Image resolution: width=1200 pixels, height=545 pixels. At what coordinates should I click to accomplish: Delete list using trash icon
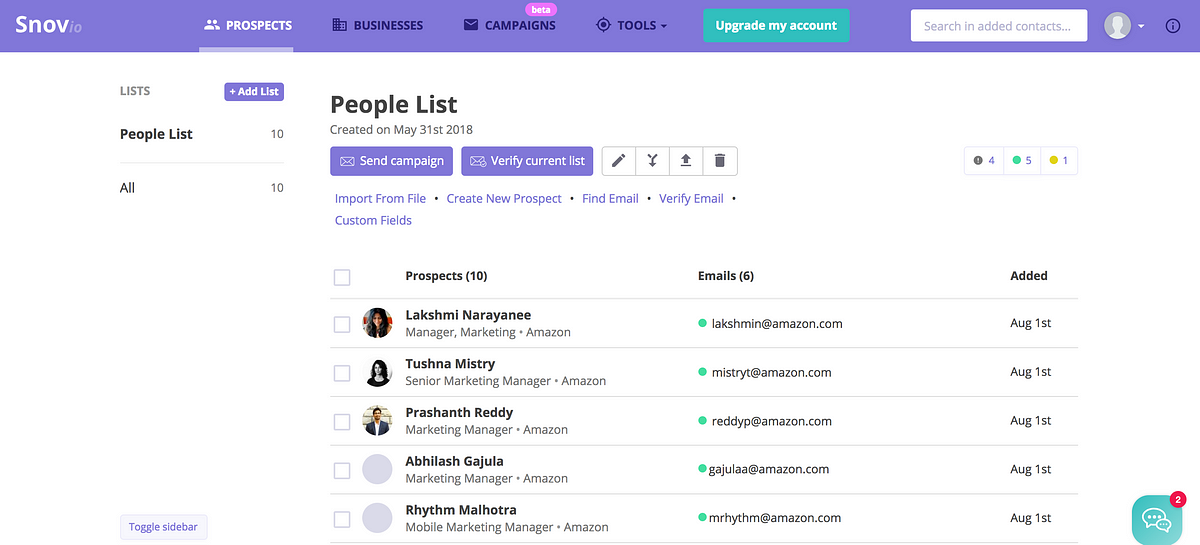720,161
